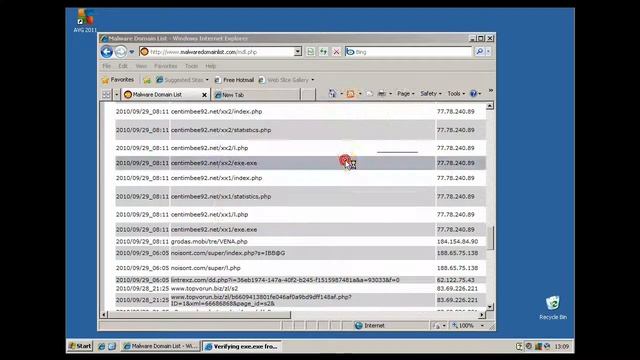Open the tab list dropdown arrow
Image resolution: width=640 pixels, height=360 pixels.
click(x=116, y=95)
